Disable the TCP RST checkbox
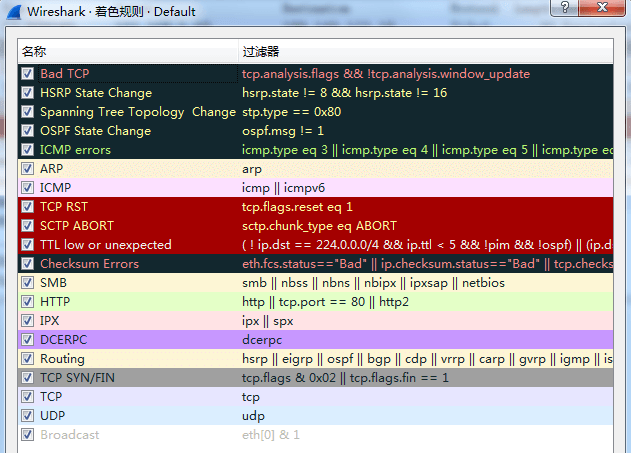 pyautogui.click(x=27, y=207)
